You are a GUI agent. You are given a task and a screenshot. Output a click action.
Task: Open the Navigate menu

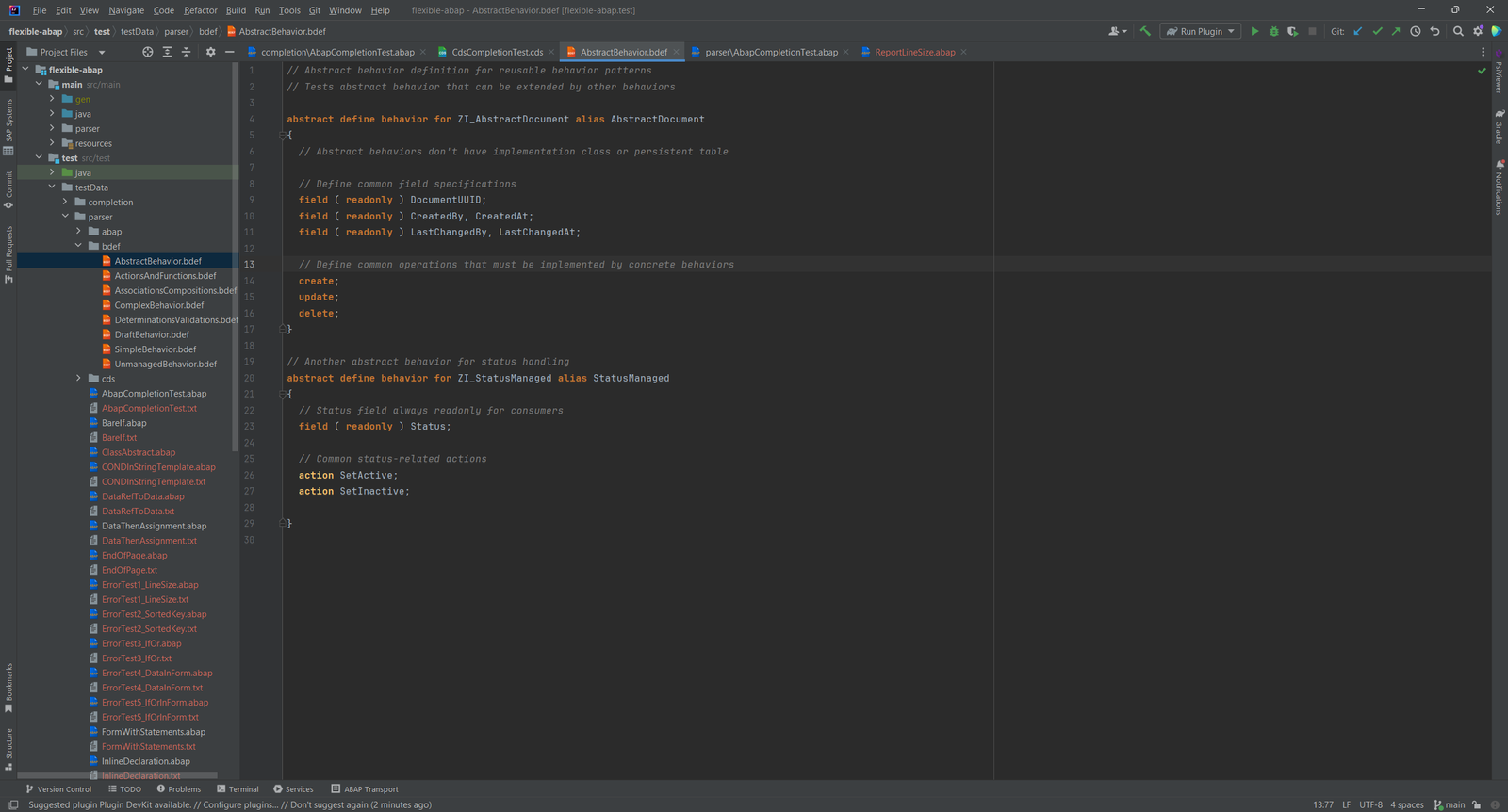click(126, 10)
